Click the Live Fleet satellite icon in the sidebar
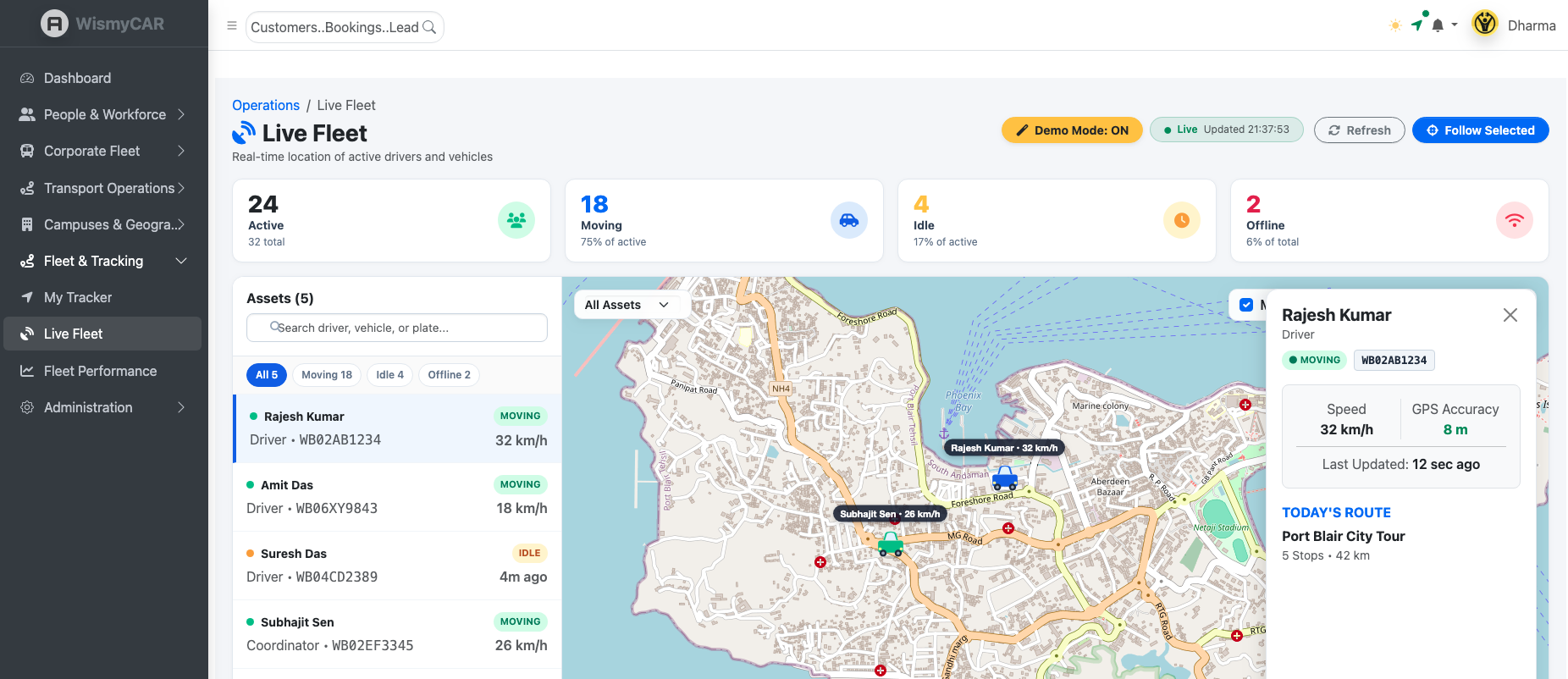Screen dimensions: 1568x679 (27, 334)
